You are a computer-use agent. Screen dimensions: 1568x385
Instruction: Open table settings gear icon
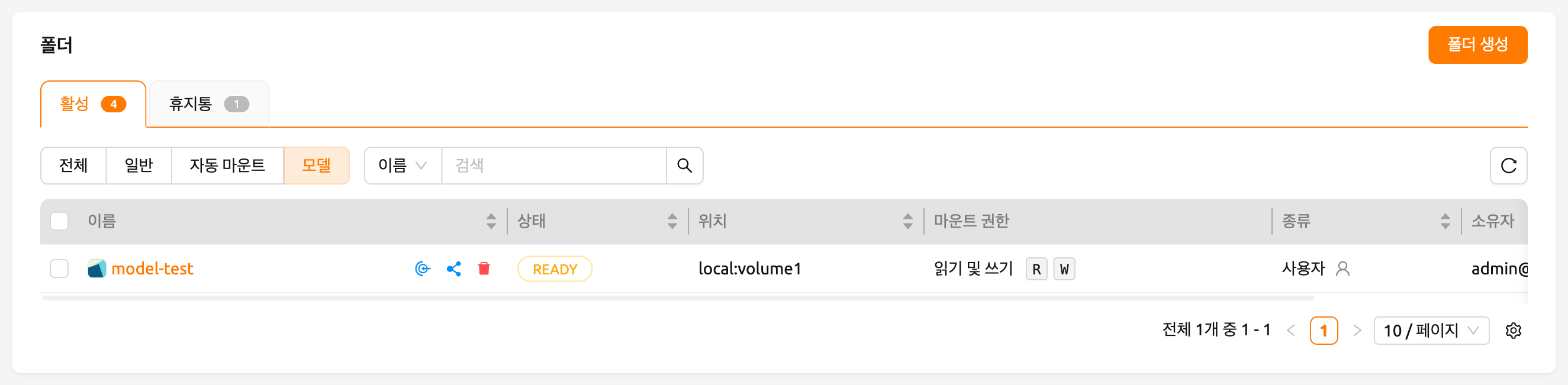(1512, 330)
